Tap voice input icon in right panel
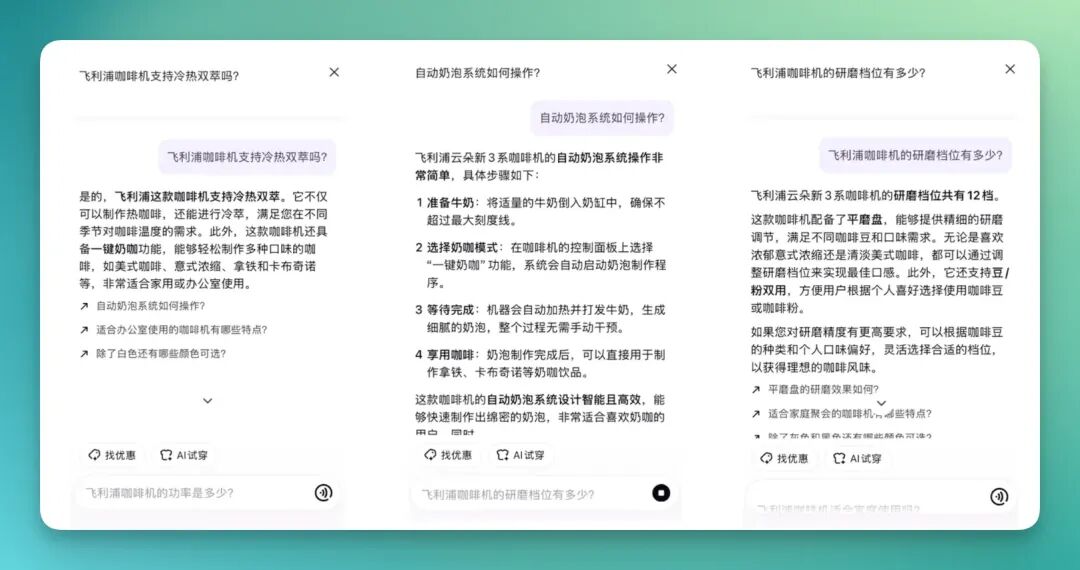 click(x=999, y=496)
